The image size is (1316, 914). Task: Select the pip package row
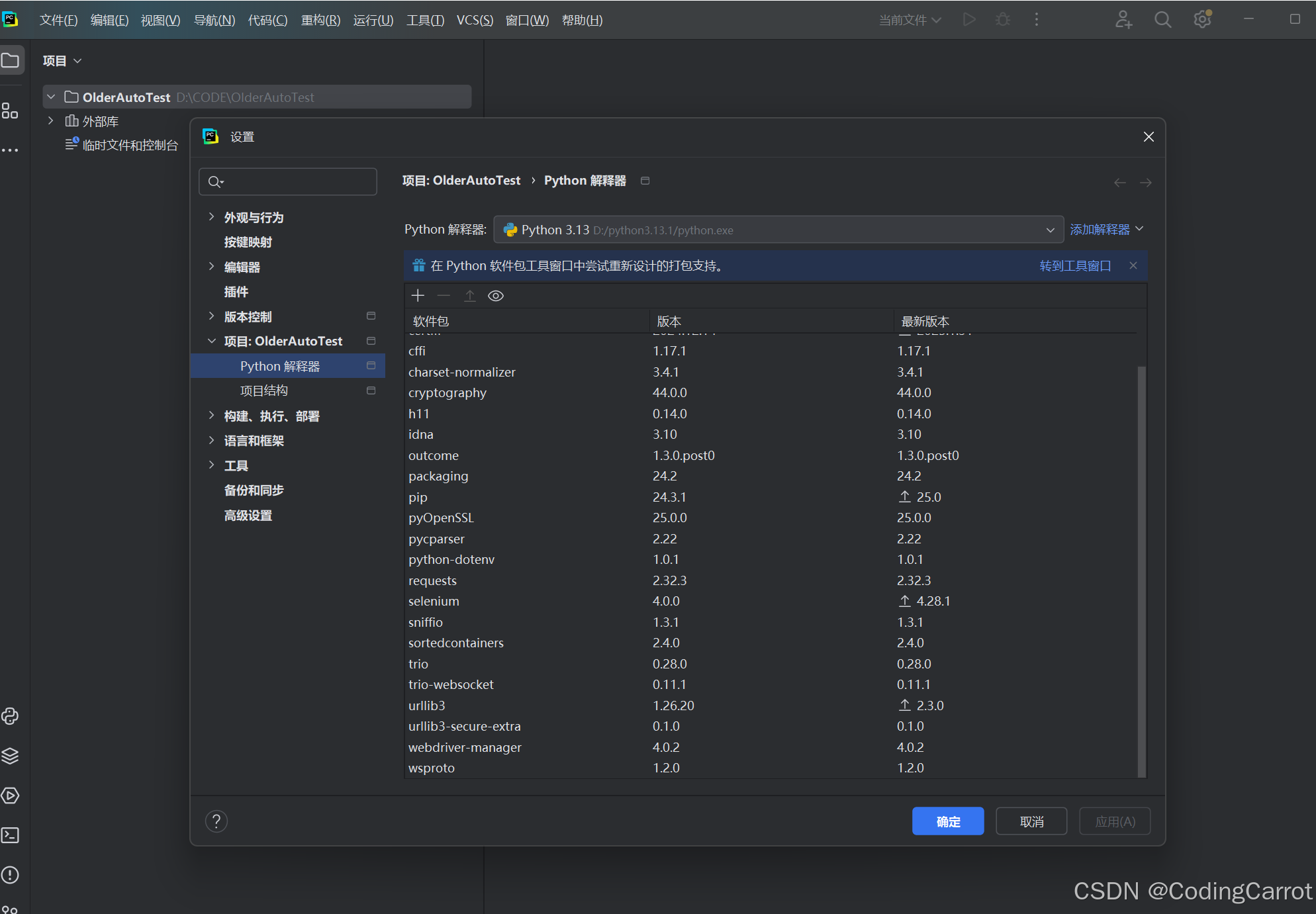point(771,497)
